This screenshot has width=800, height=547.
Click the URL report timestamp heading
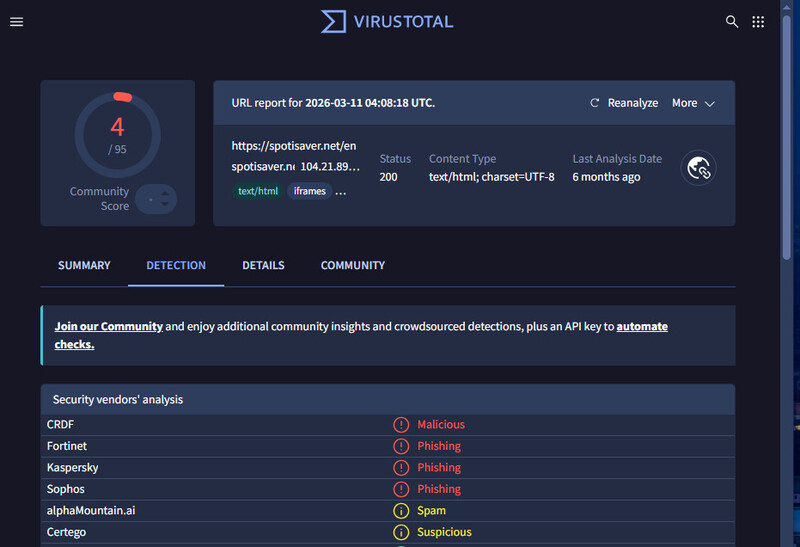(333, 103)
